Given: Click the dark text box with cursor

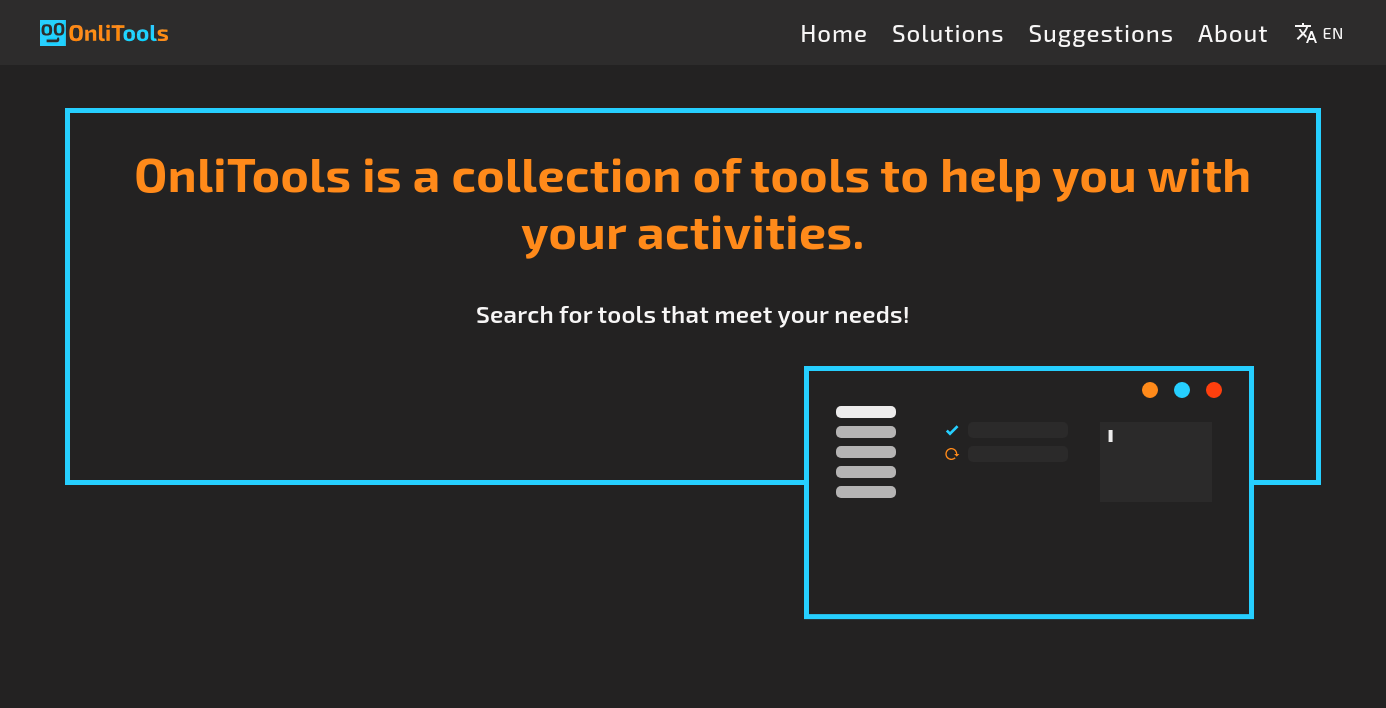Looking at the screenshot, I should click(1156, 462).
